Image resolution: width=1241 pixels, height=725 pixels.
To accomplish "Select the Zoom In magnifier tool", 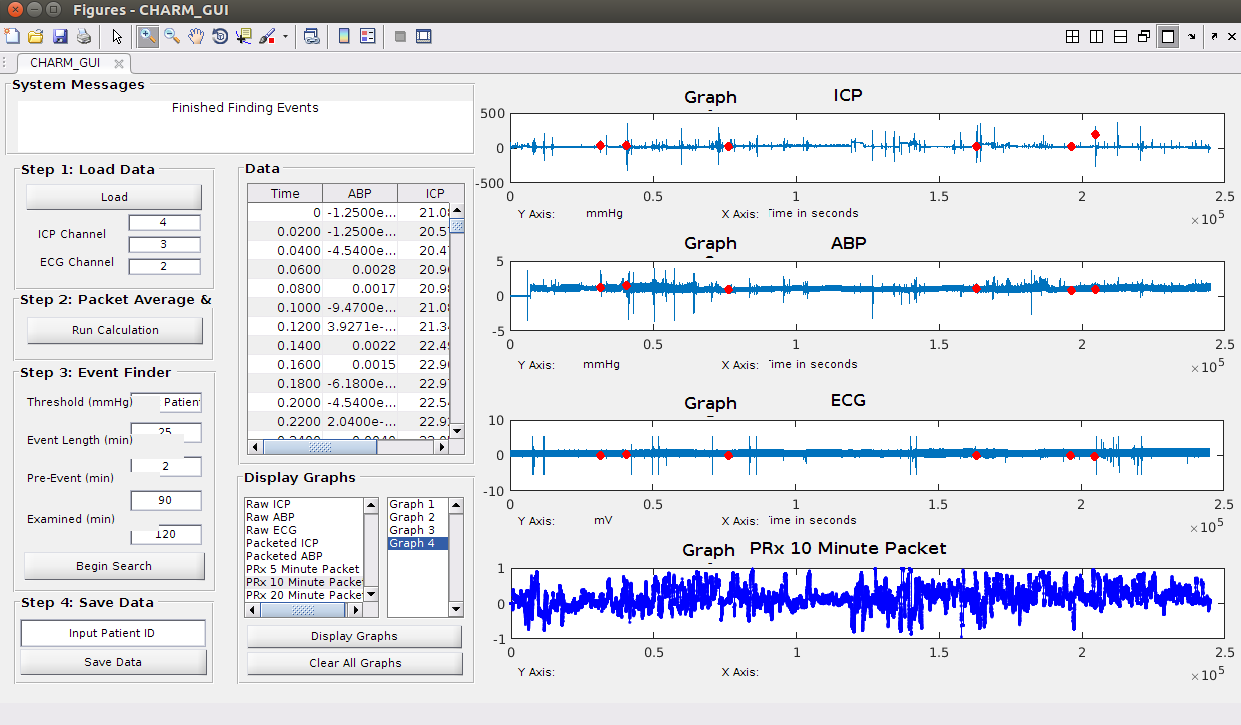I will pos(147,37).
